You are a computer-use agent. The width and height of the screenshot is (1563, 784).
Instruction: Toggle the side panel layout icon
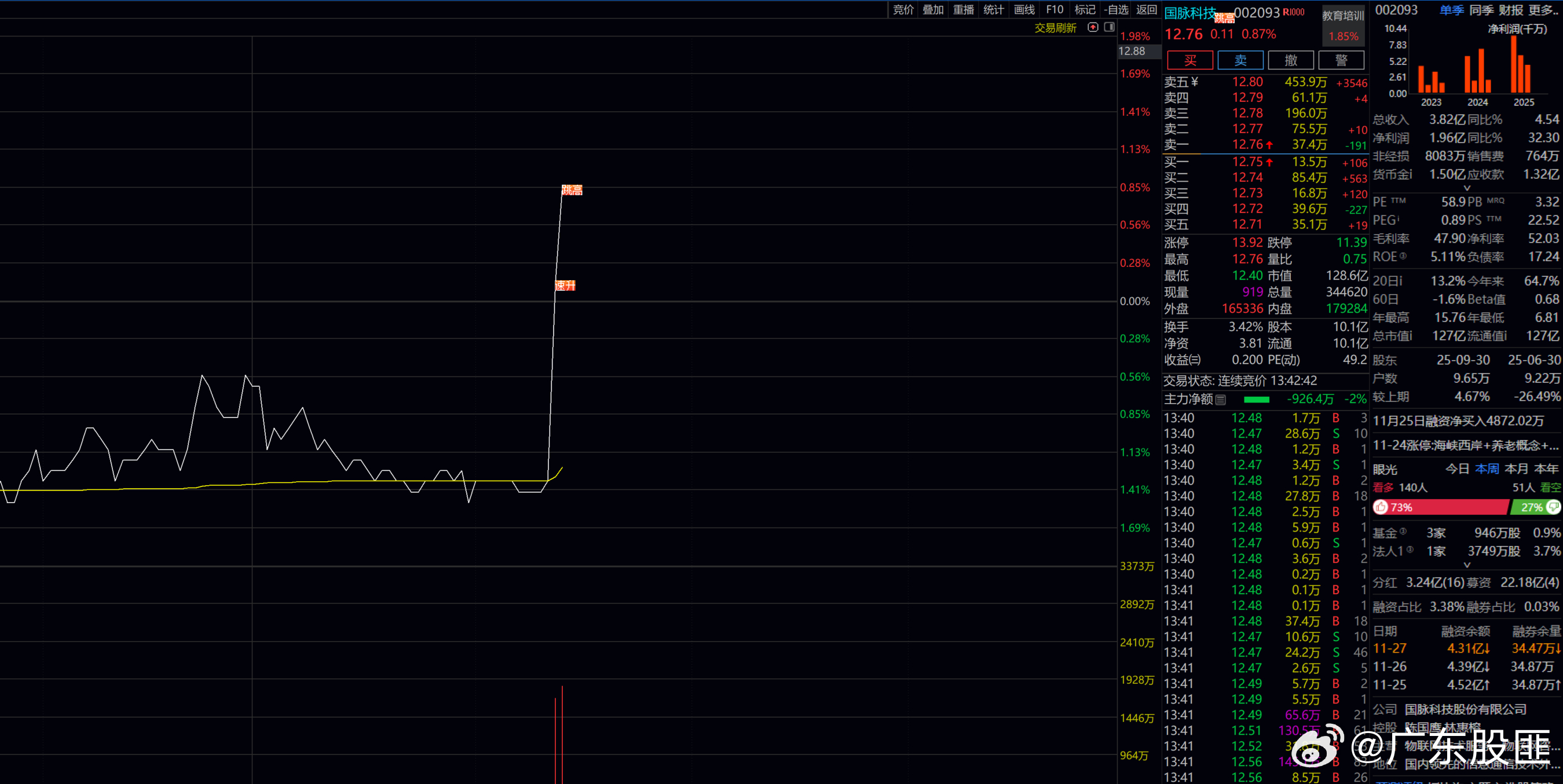click(x=1109, y=27)
